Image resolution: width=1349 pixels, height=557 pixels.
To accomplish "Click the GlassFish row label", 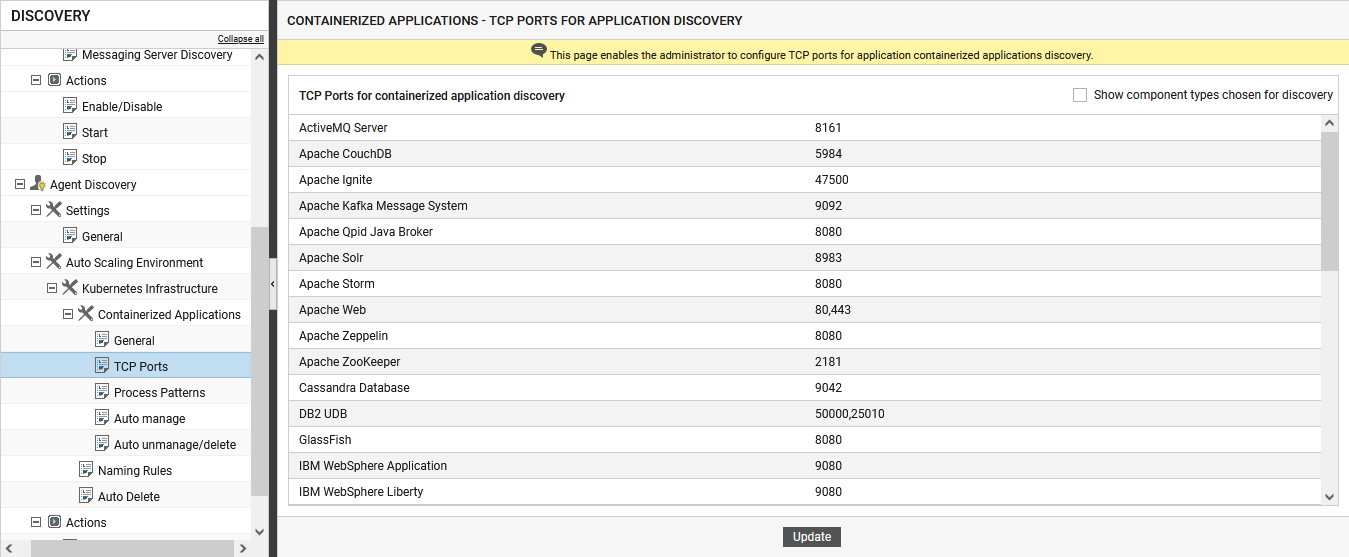I will point(325,440).
